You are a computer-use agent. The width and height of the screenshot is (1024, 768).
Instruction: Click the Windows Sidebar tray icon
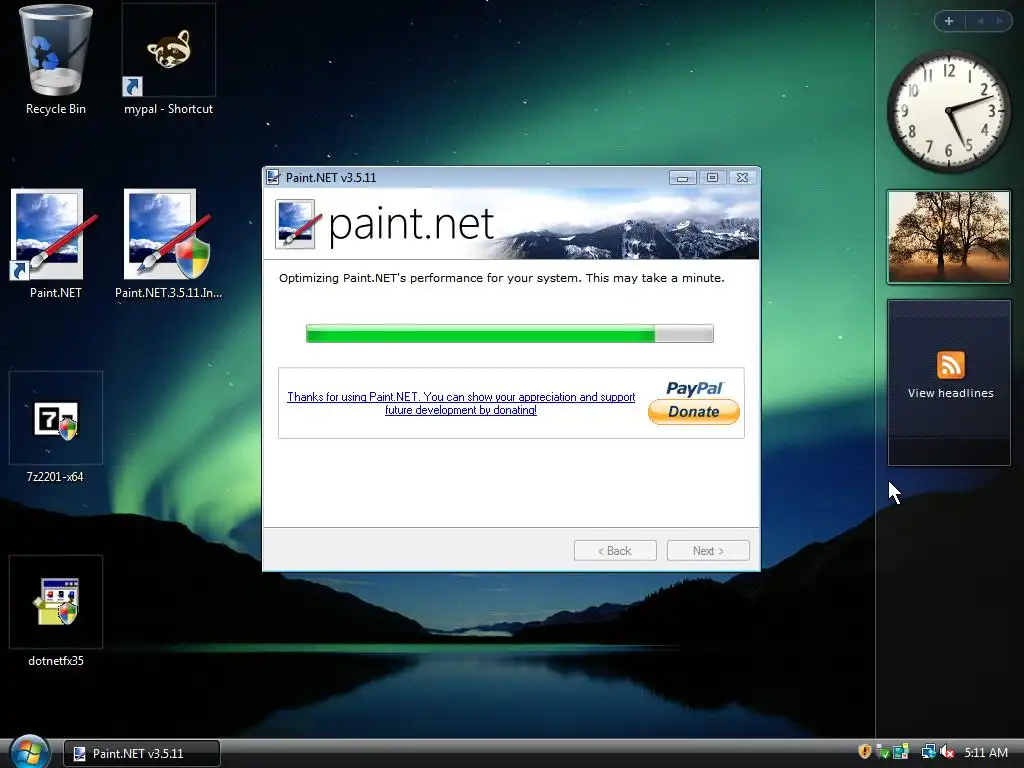(x=901, y=752)
